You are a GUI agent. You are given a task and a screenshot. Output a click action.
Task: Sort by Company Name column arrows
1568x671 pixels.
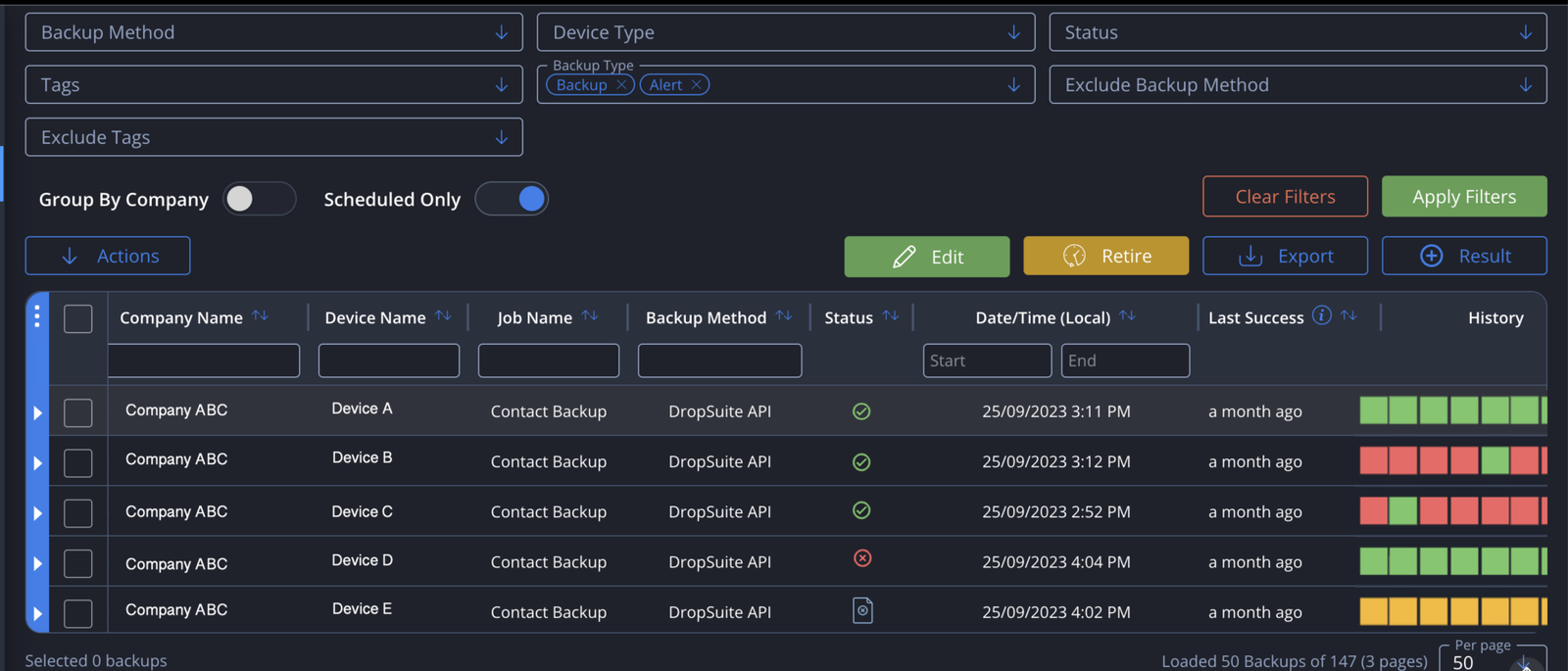[x=260, y=315]
